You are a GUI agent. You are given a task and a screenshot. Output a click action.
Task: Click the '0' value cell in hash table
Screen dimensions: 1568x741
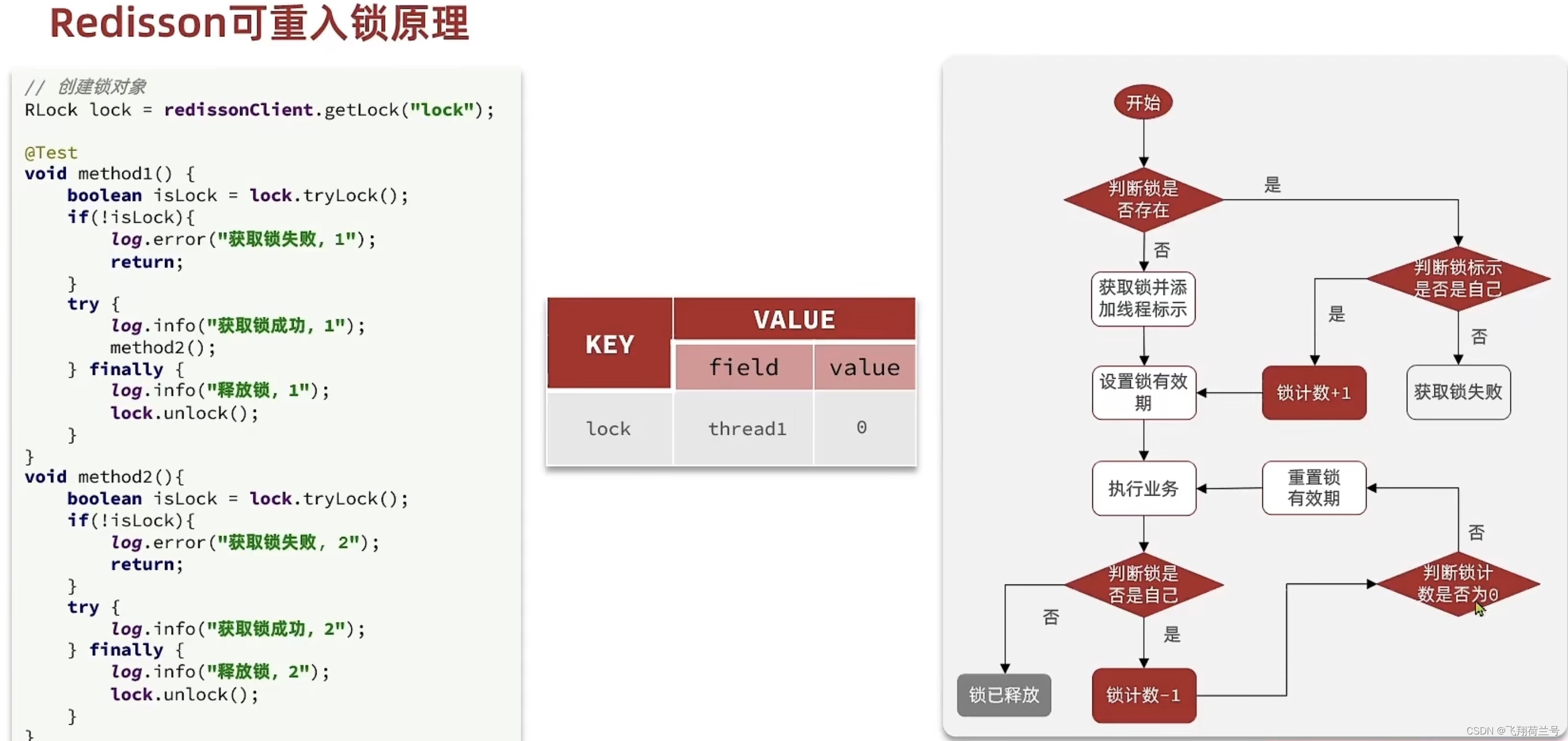coord(861,428)
